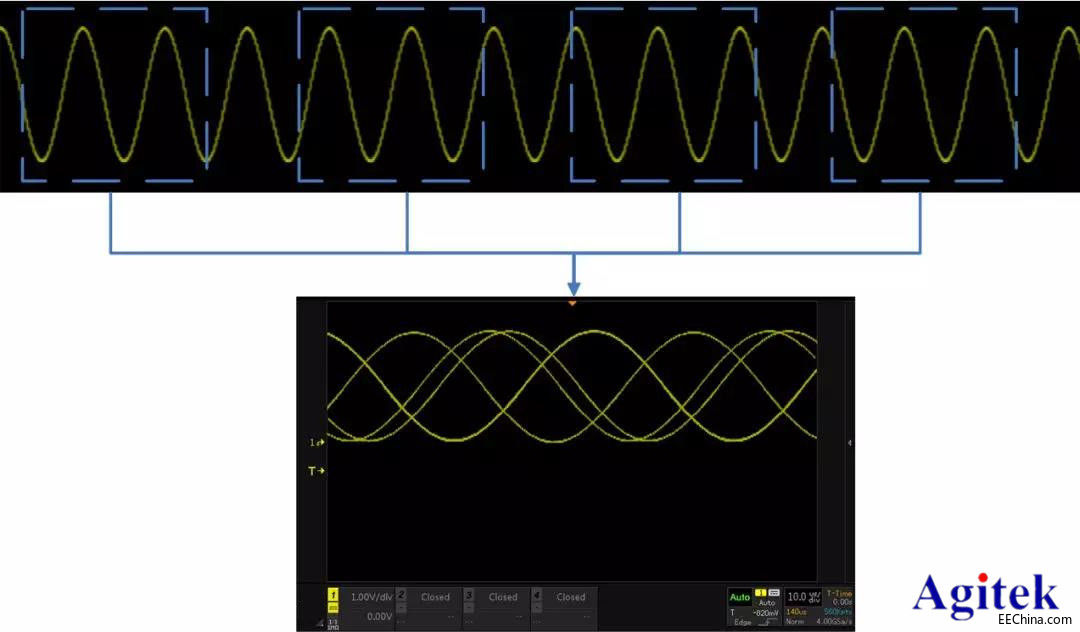Click the Edge trigger type label

click(743, 622)
